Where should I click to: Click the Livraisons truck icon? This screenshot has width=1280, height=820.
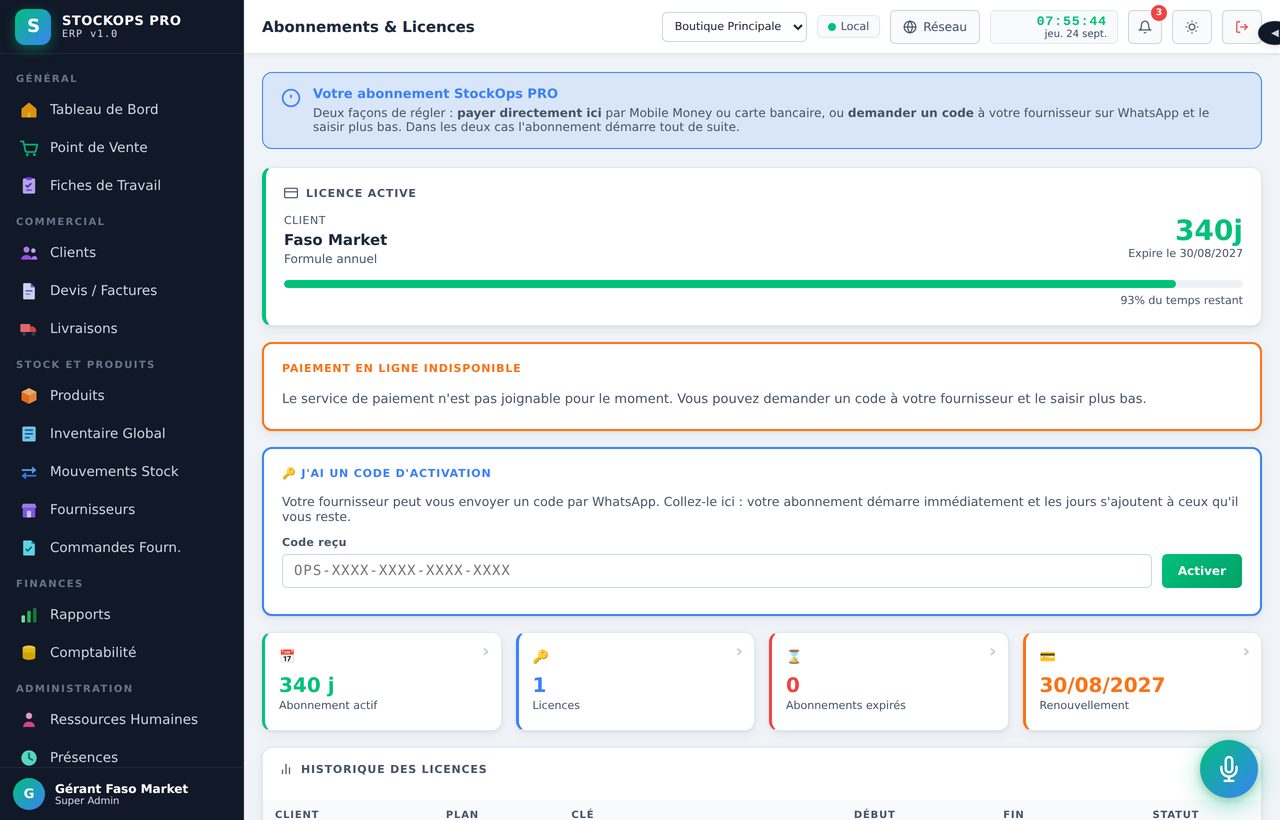pos(29,329)
